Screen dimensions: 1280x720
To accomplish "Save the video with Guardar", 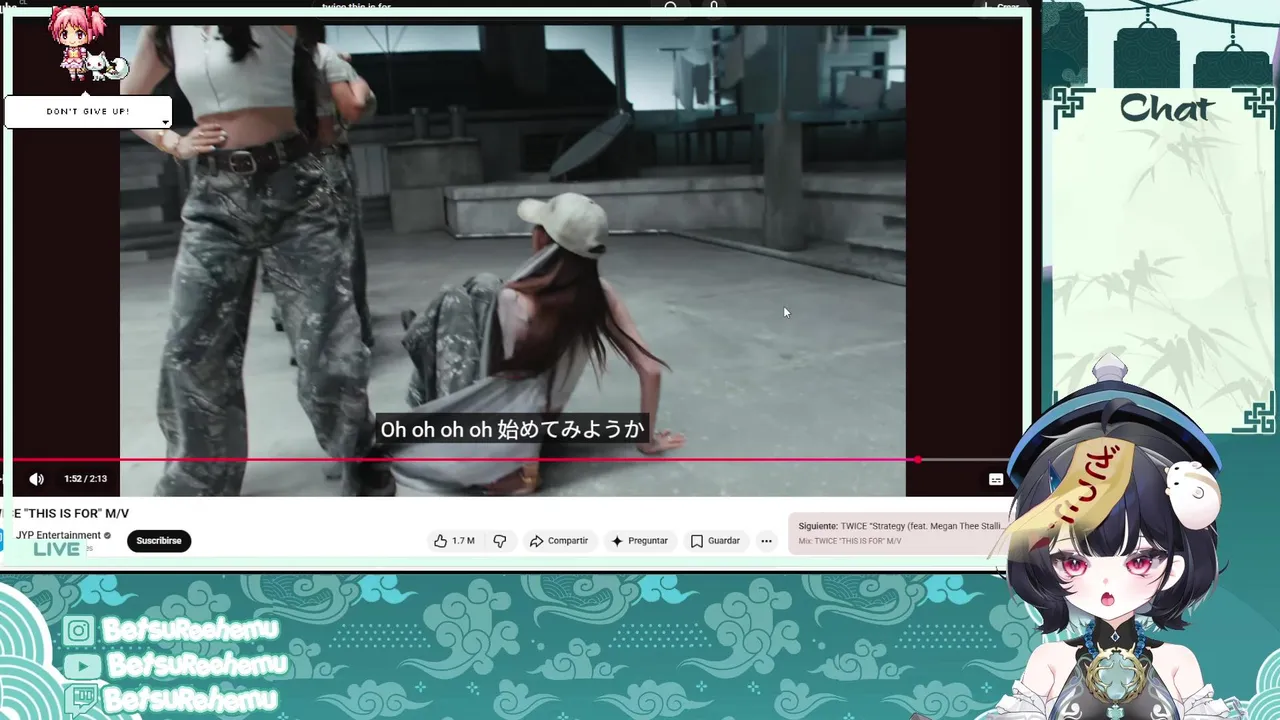I will pyautogui.click(x=715, y=541).
